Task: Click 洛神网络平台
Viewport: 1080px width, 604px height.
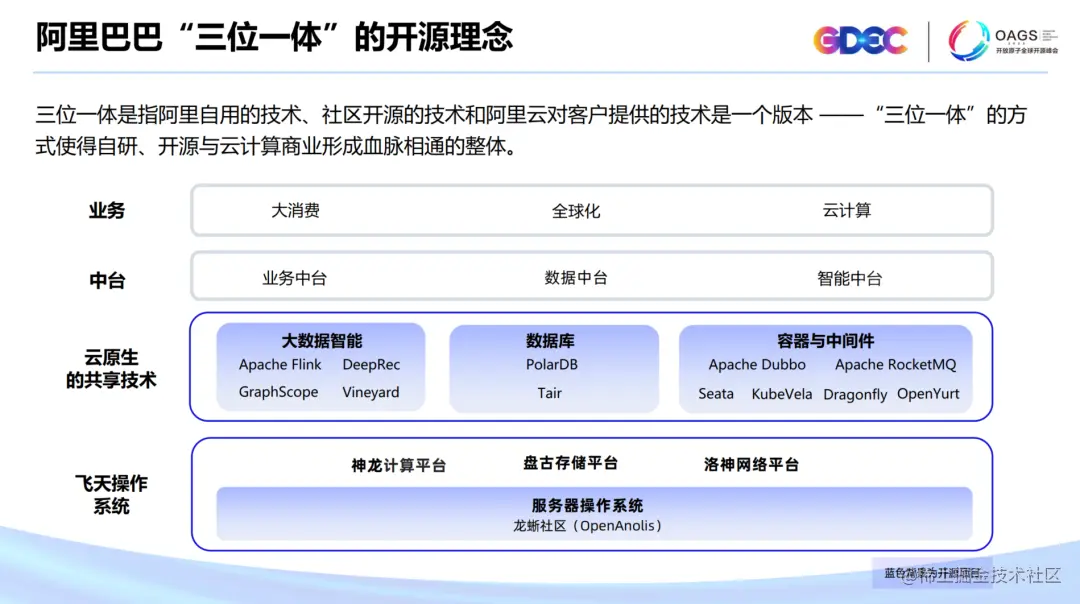Action: 751,464
